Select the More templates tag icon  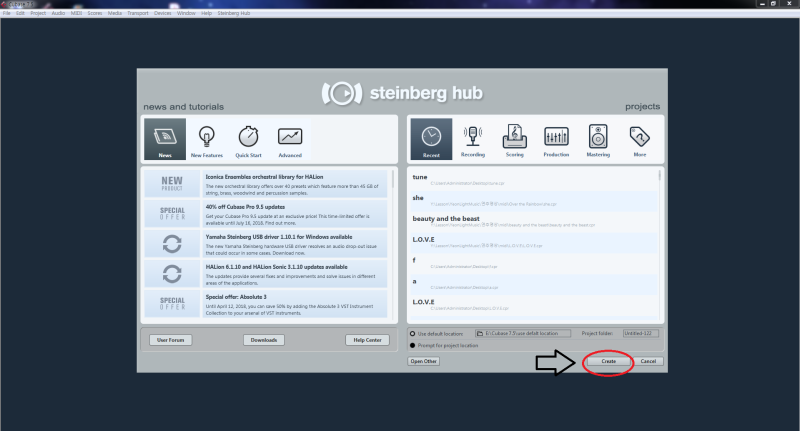(x=640, y=139)
